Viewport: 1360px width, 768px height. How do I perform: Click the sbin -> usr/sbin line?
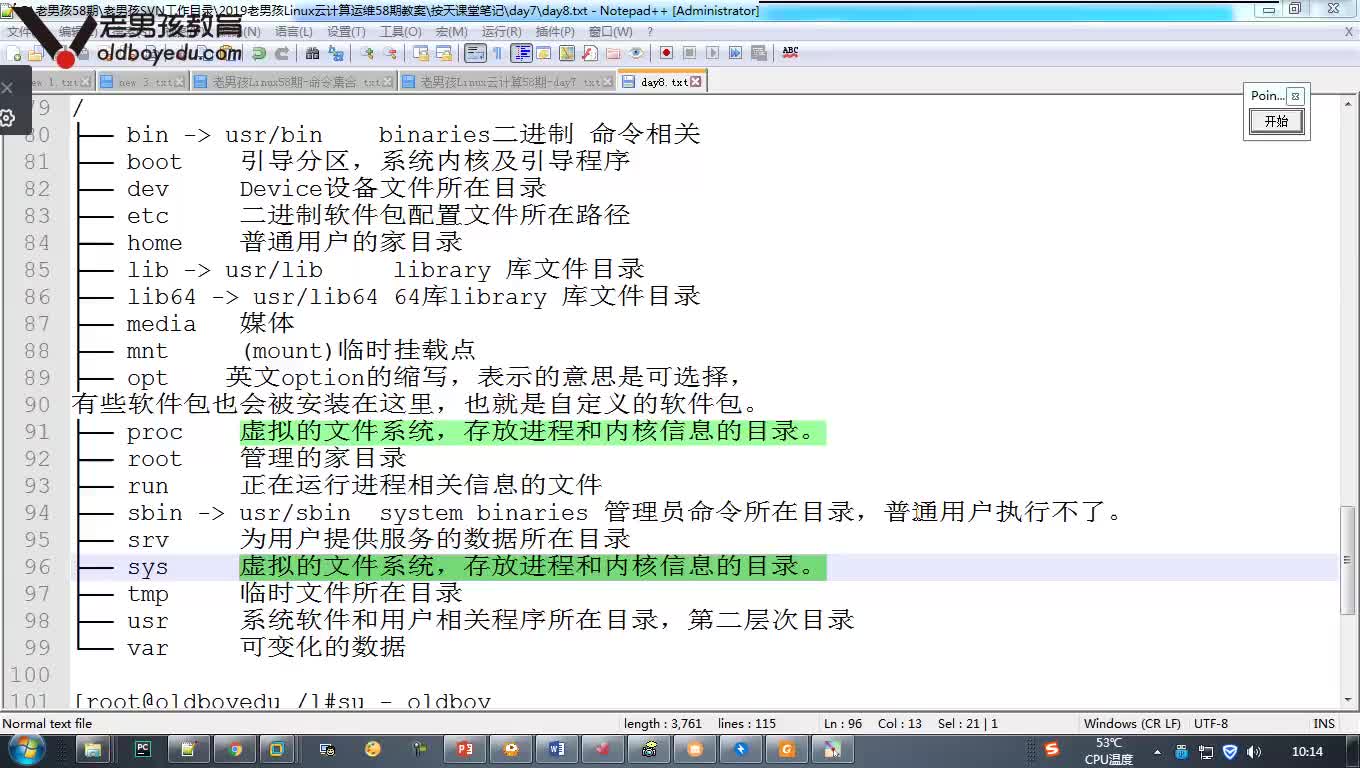click(x=600, y=513)
